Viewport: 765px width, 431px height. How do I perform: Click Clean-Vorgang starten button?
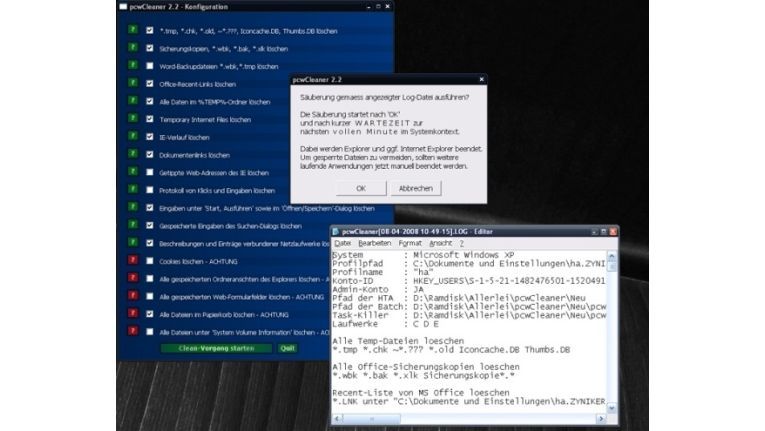click(x=216, y=348)
